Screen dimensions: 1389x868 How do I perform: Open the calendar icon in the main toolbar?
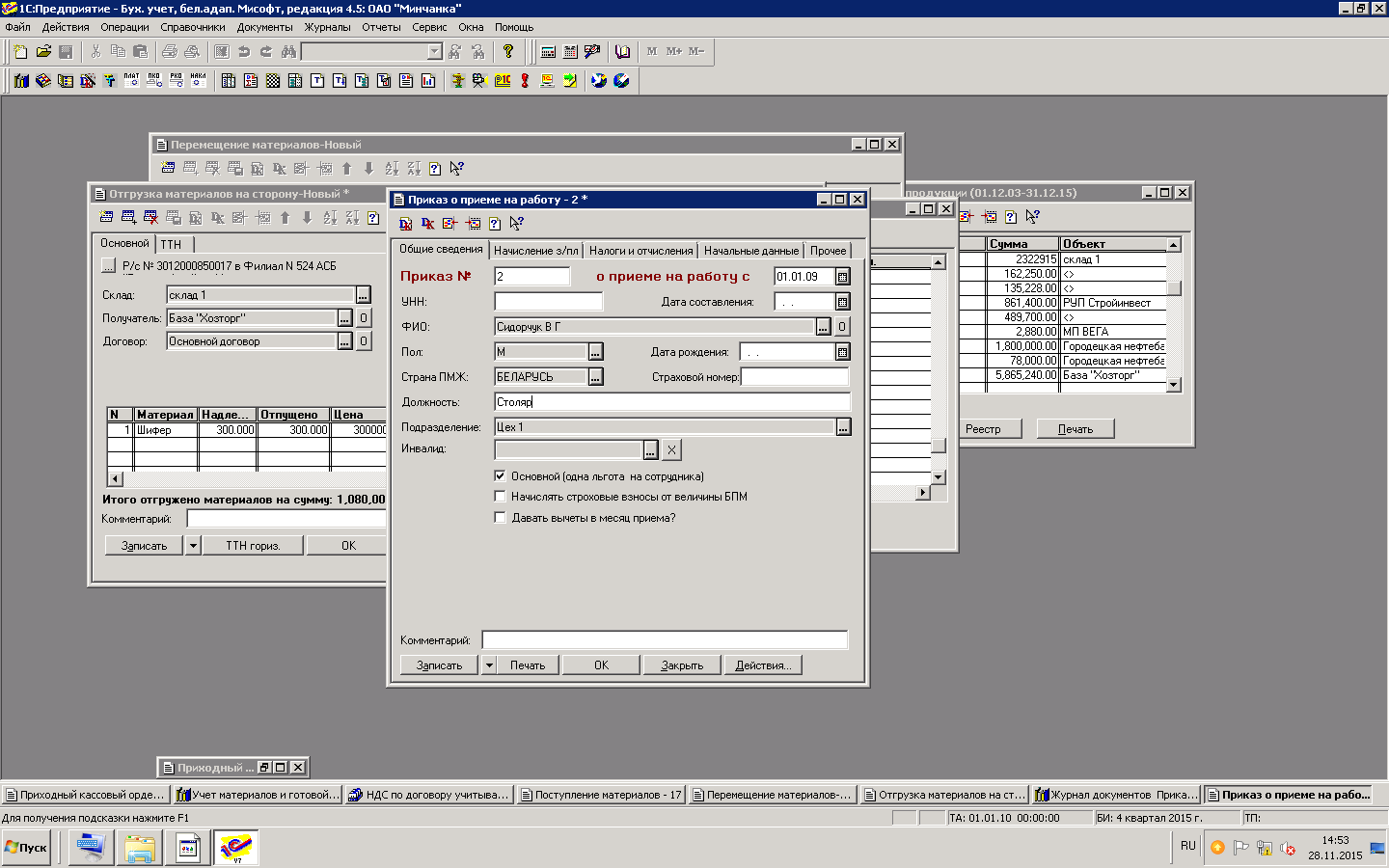tap(570, 51)
